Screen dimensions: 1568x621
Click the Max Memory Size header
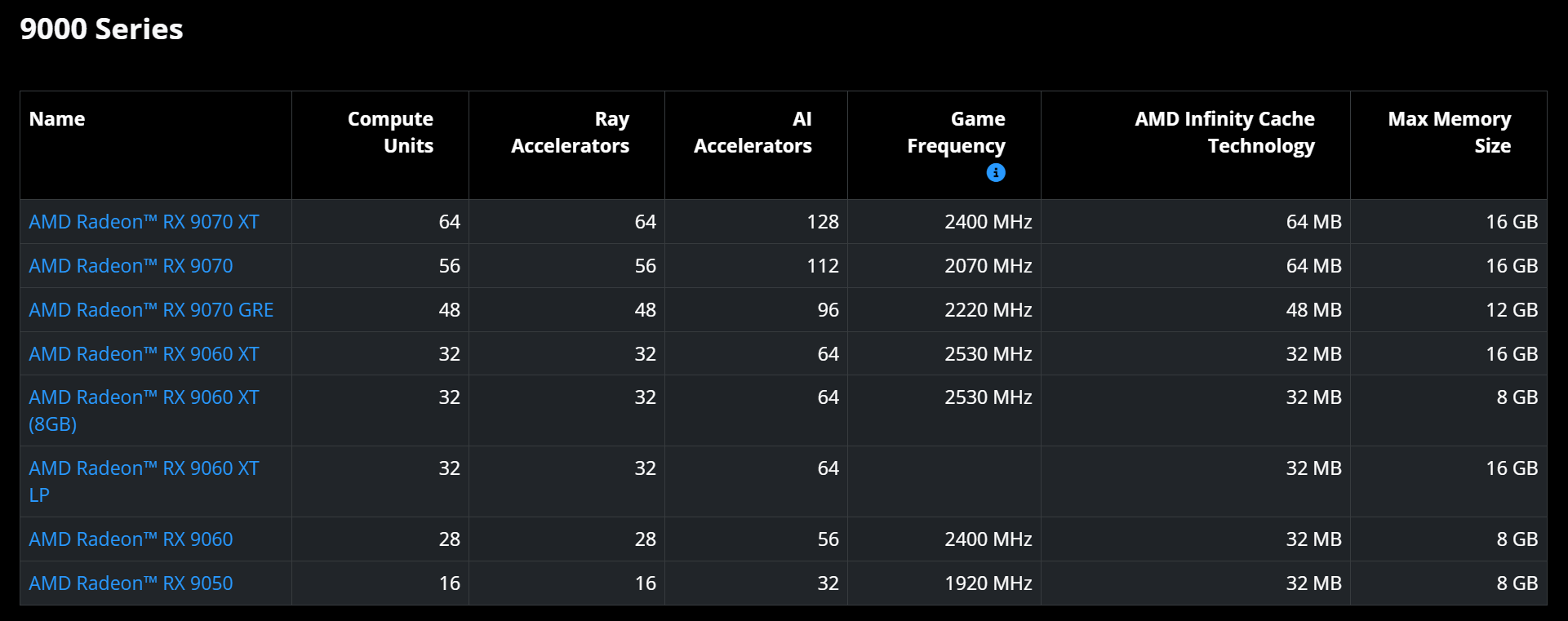point(1450,132)
